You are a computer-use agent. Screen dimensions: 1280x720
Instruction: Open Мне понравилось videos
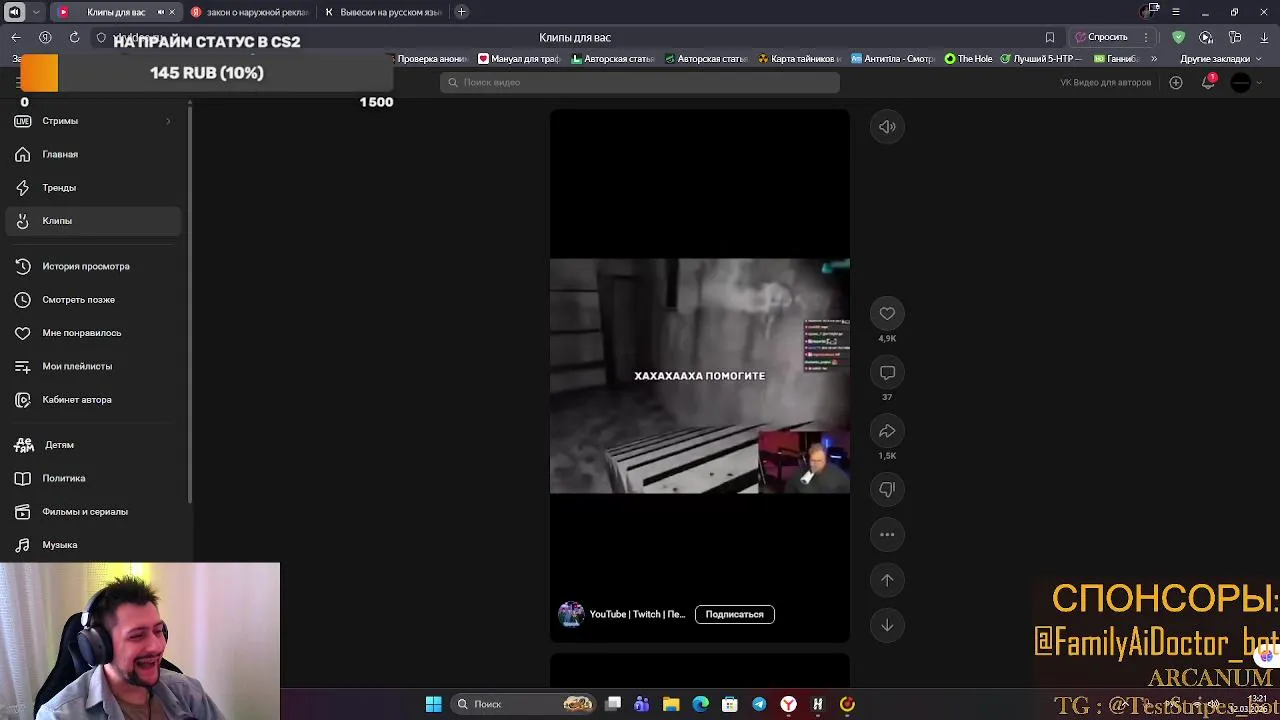point(93,333)
